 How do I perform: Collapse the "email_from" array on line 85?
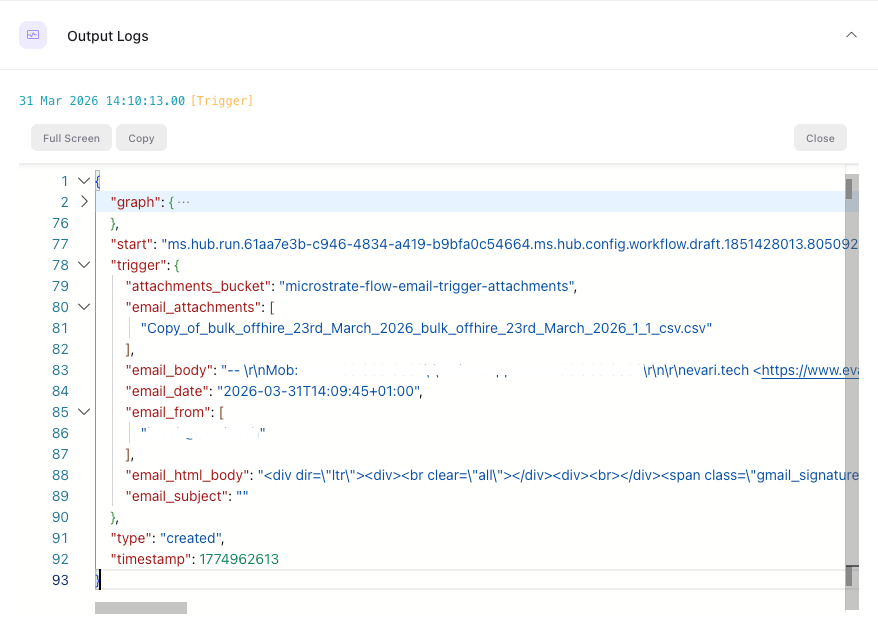coord(84,412)
